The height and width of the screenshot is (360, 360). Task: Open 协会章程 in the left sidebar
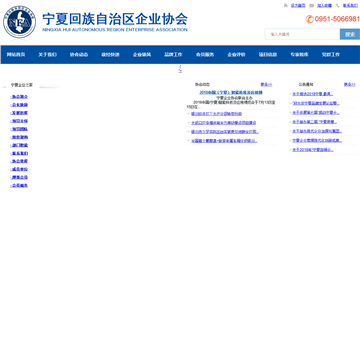point(20,161)
